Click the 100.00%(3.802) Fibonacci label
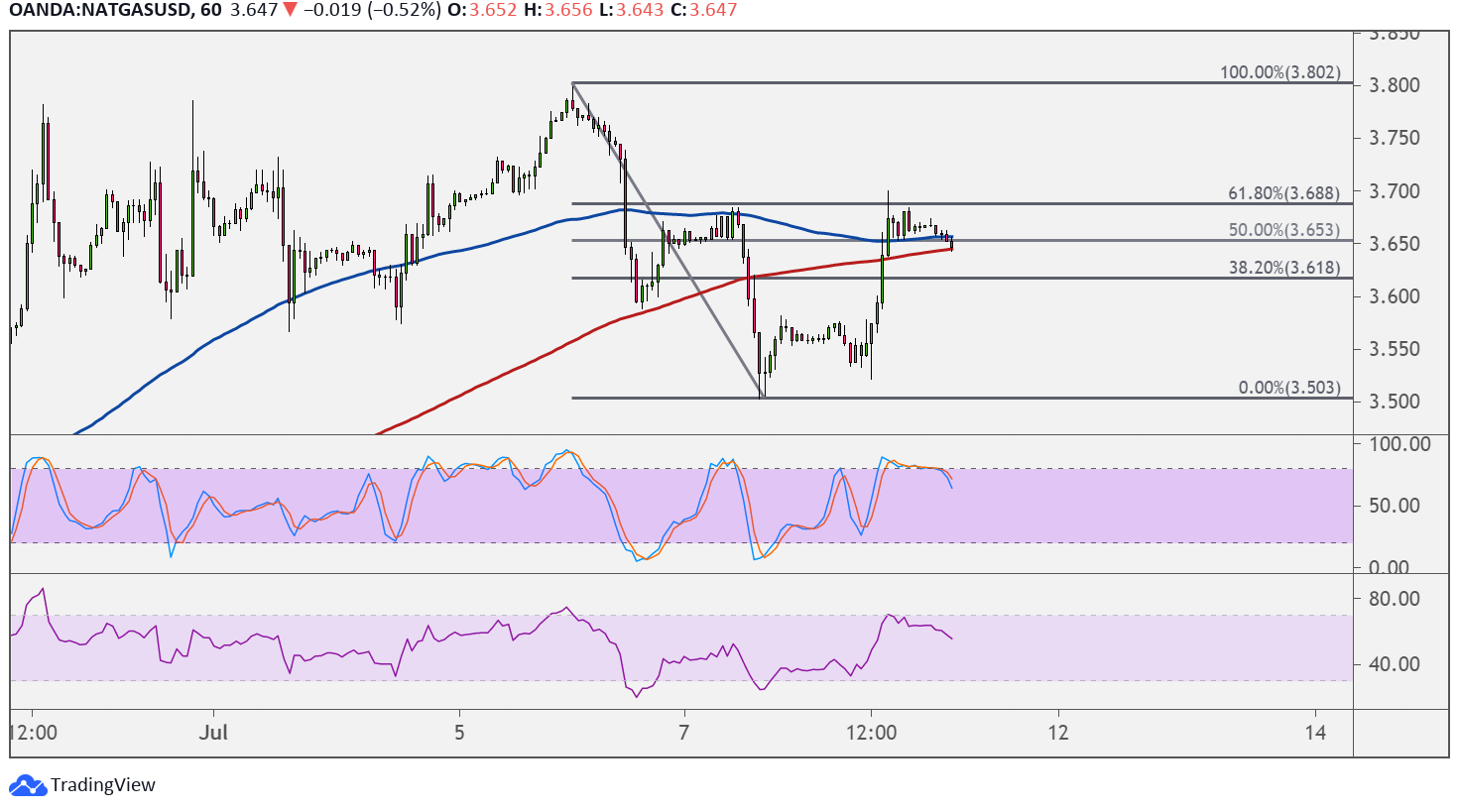Viewport: 1459px width, 812px height. (x=1280, y=72)
